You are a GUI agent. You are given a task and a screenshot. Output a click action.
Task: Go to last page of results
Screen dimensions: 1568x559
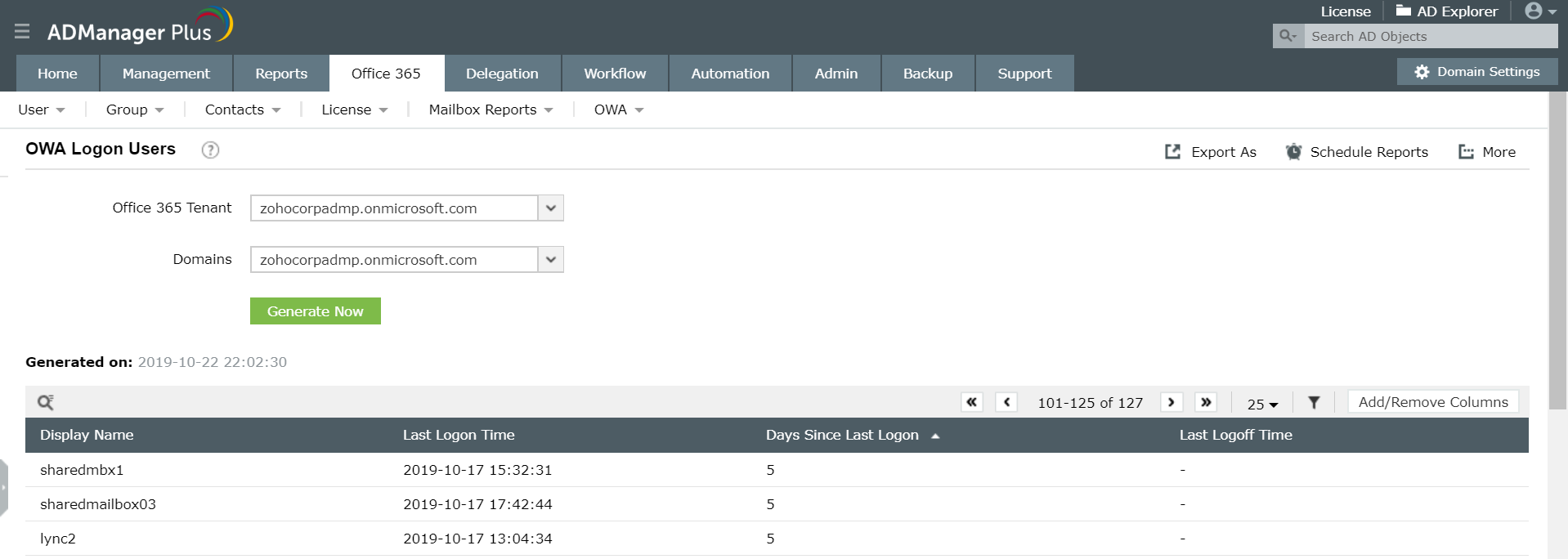click(x=1206, y=402)
